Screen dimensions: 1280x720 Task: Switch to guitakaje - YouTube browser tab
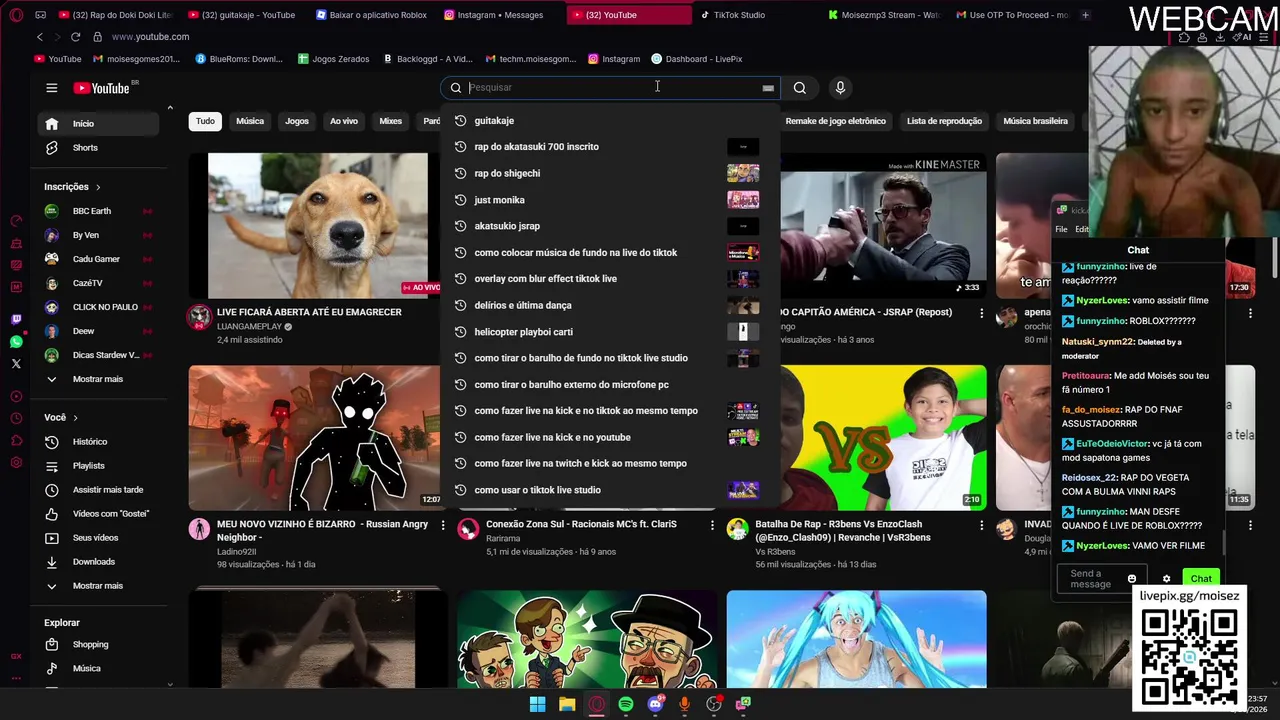pyautogui.click(x=246, y=15)
